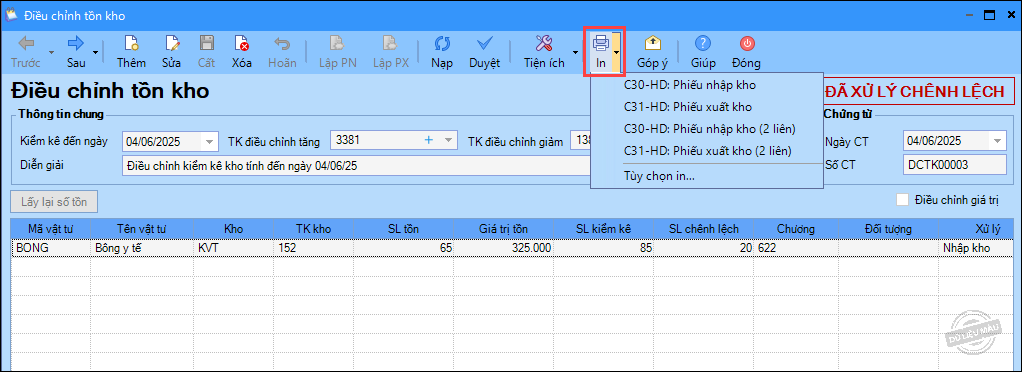Click the Nhập kho cell in Xử lý
This screenshot has width=1022, height=372.
pyautogui.click(x=976, y=248)
